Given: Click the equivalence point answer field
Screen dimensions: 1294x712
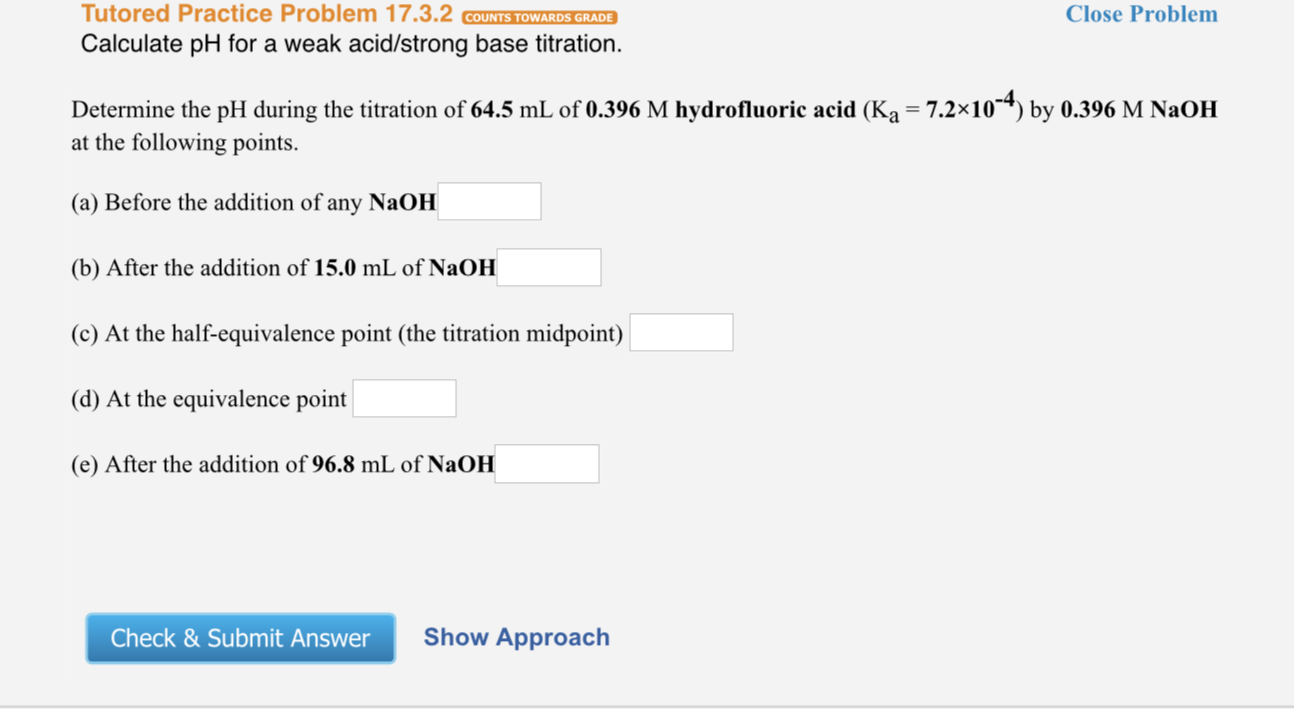Looking at the screenshot, I should click(x=404, y=397).
